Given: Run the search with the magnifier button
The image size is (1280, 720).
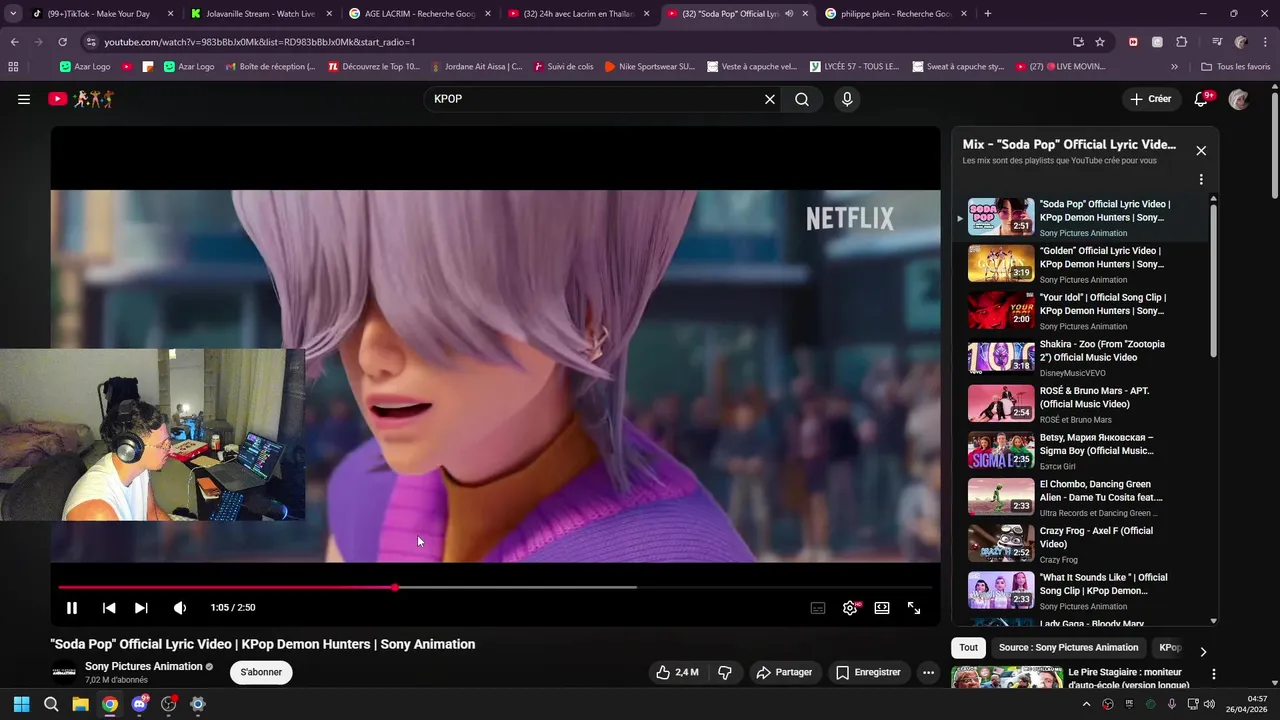Looking at the screenshot, I should point(802,99).
